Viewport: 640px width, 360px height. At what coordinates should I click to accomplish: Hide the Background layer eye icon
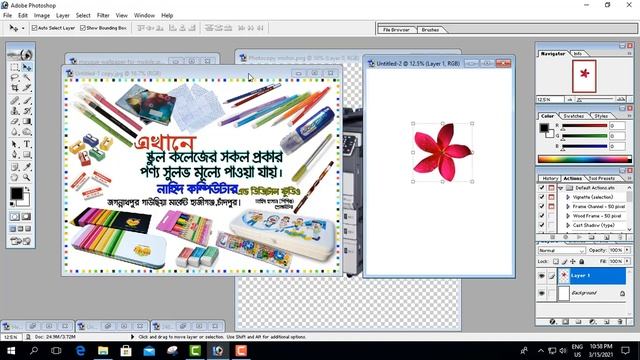[x=542, y=293]
